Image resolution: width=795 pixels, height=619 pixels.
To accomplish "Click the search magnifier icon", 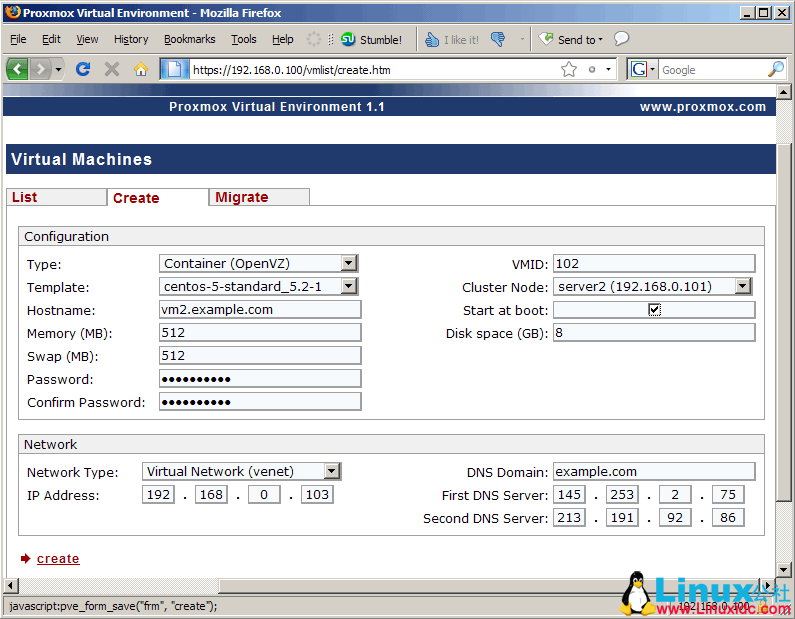I will pyautogui.click(x=775, y=69).
